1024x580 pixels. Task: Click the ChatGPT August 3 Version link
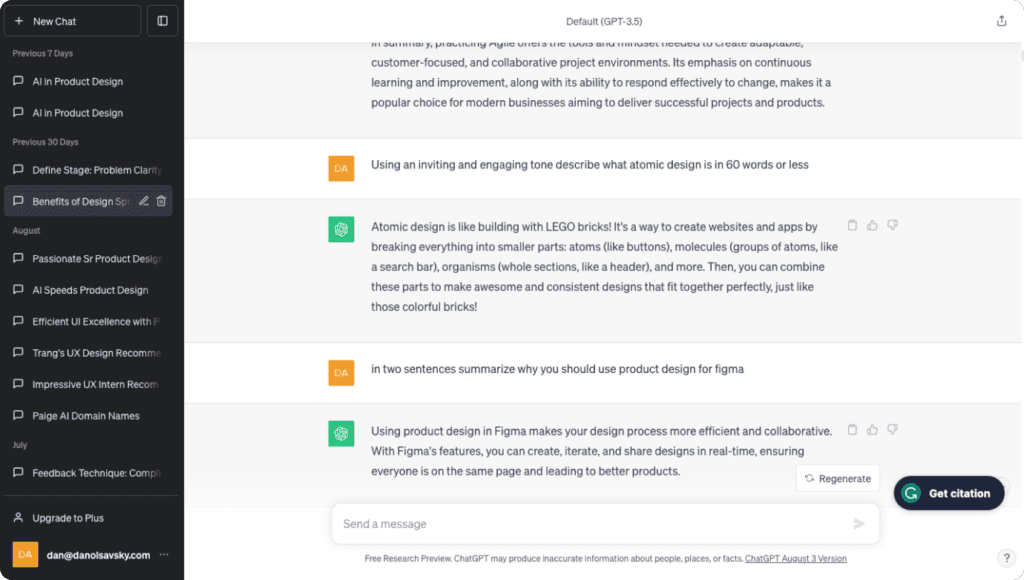point(795,559)
